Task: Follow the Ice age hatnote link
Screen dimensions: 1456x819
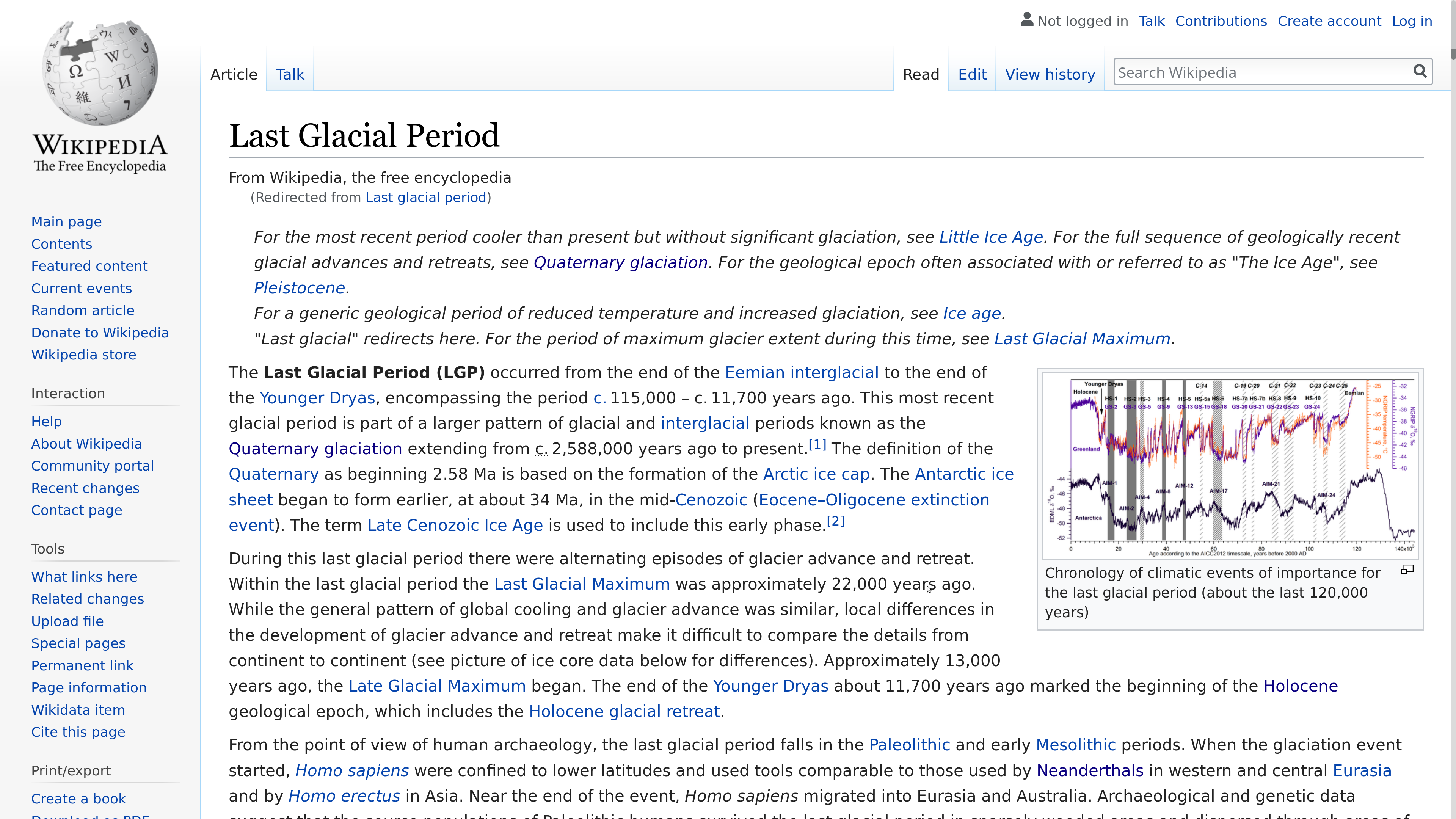Action: coord(971,313)
